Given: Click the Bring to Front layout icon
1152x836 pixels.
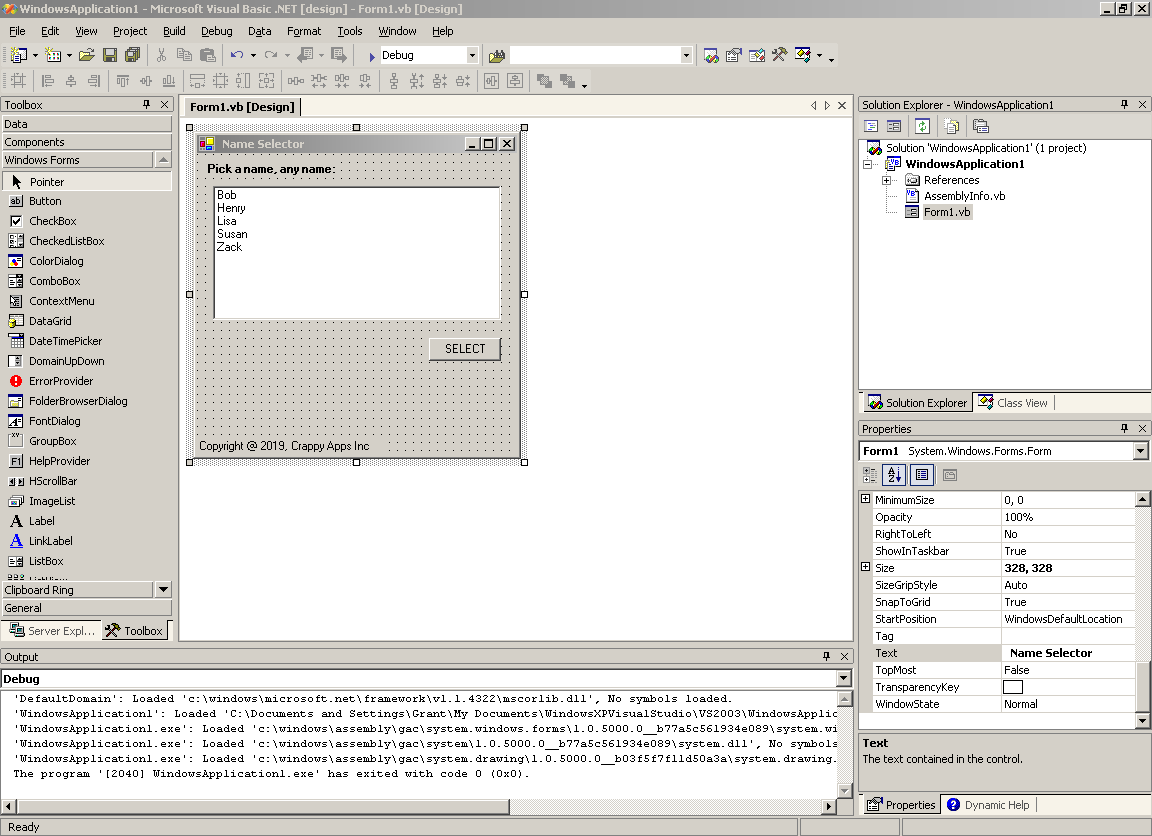Looking at the screenshot, I should (x=544, y=81).
